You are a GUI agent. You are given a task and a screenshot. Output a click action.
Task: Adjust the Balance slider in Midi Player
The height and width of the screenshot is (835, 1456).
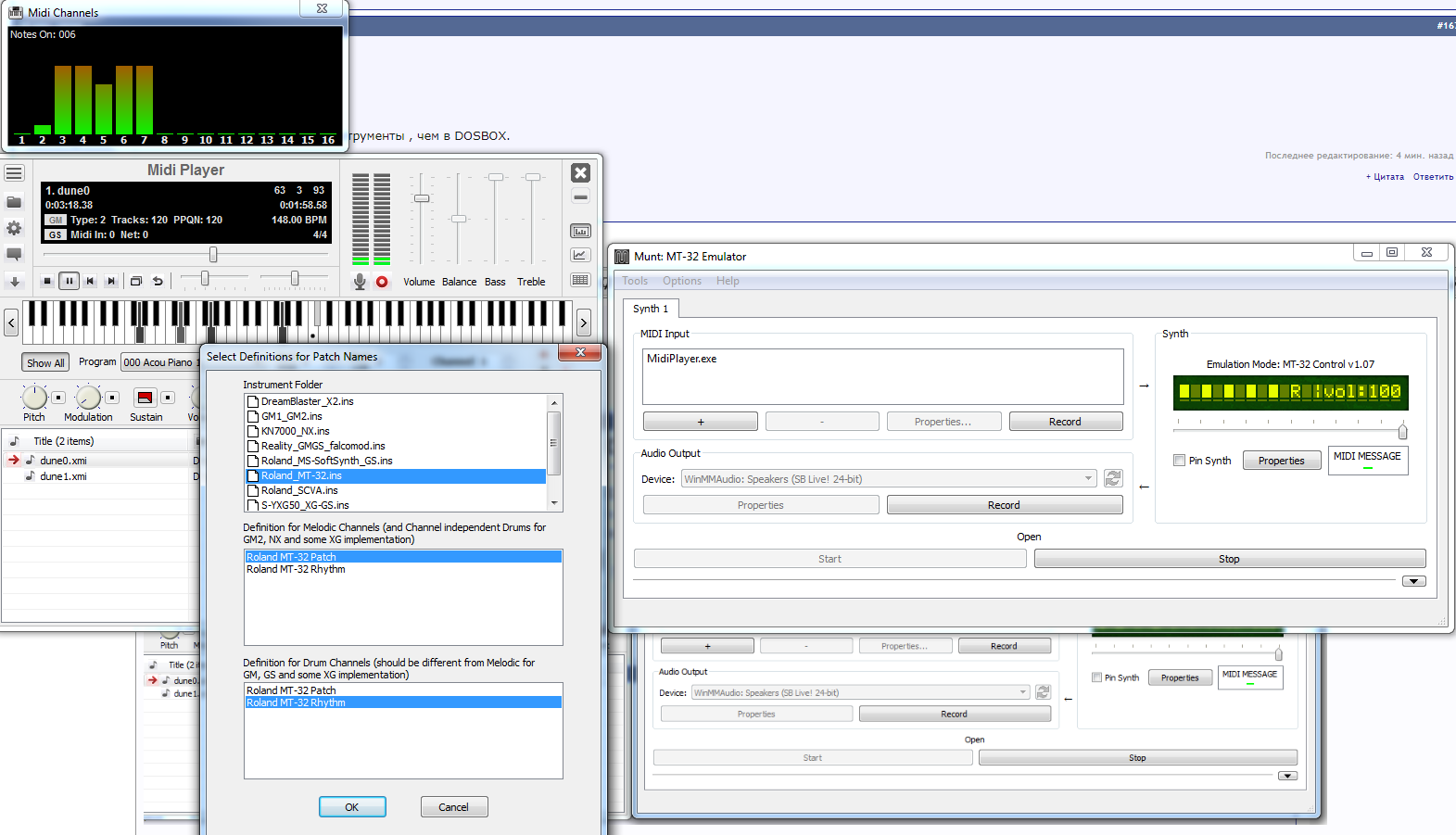[x=459, y=219]
